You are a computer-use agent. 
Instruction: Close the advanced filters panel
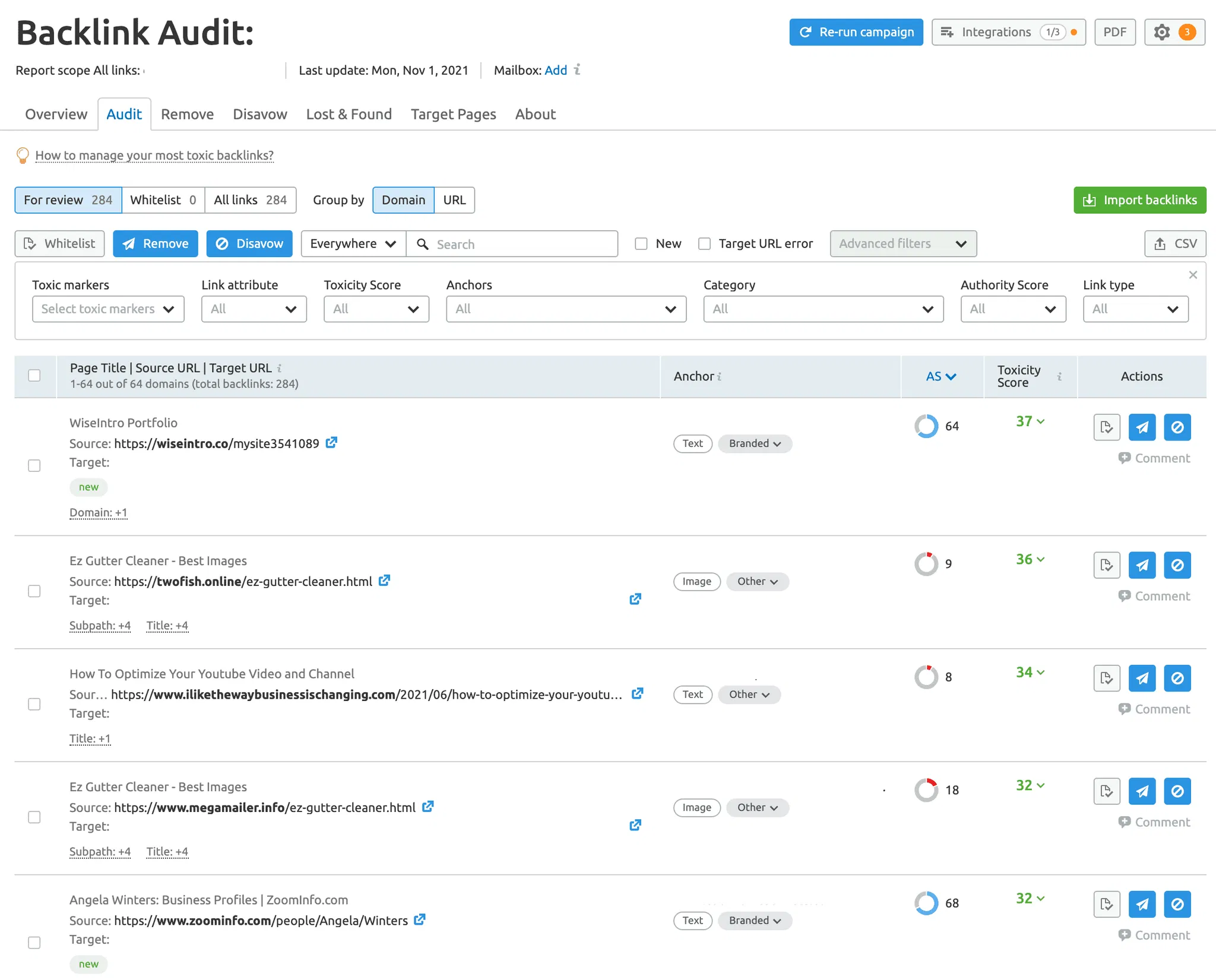pyautogui.click(x=1193, y=275)
